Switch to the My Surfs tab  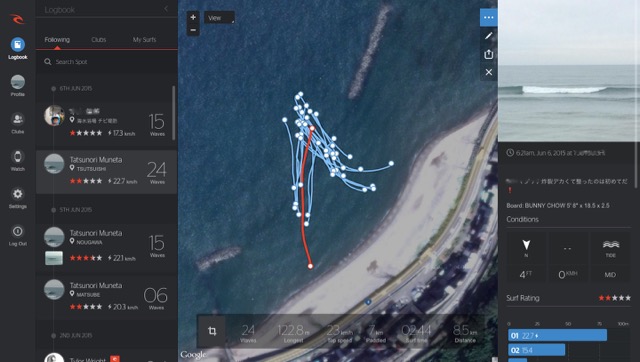(x=144, y=40)
